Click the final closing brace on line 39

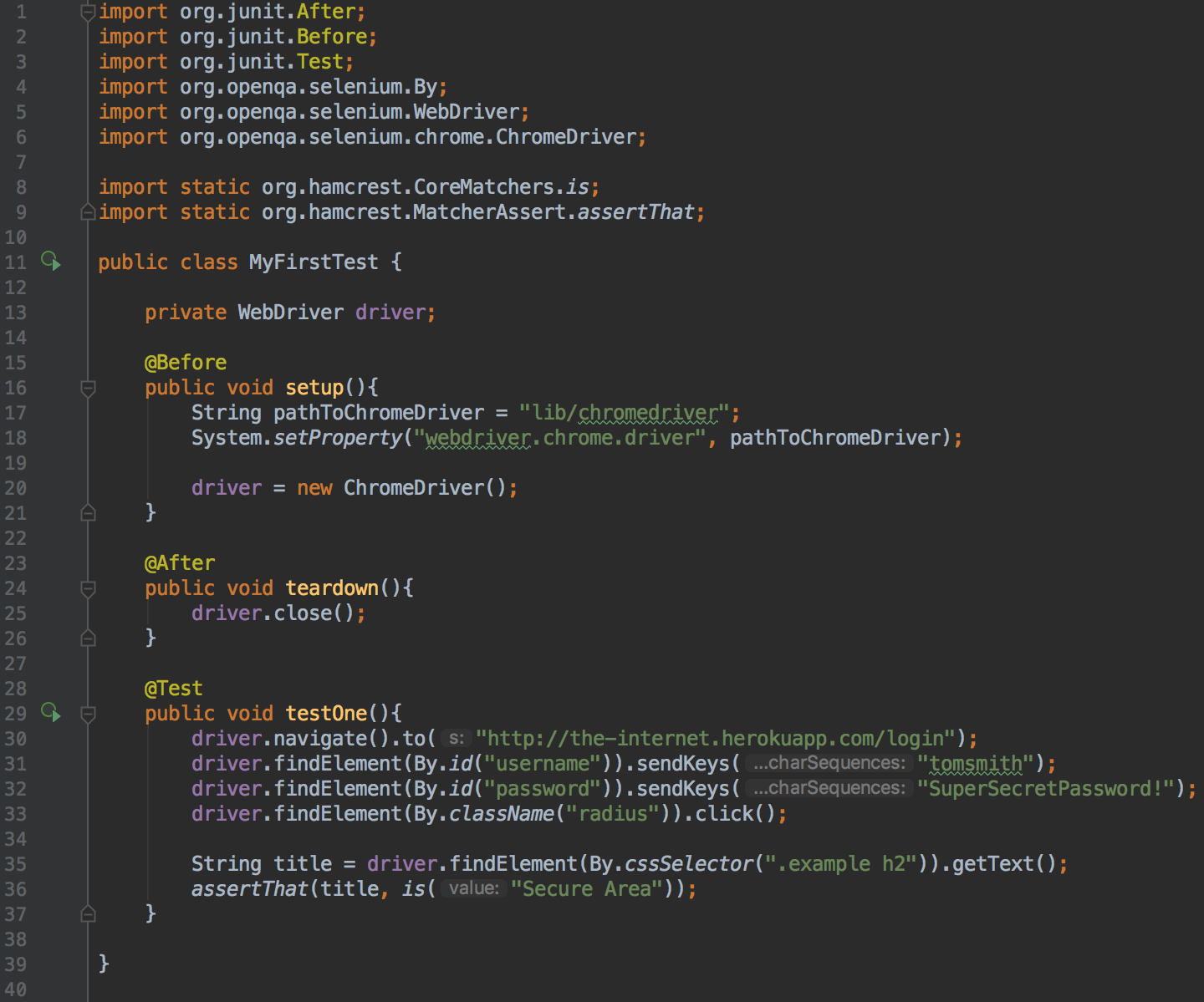(x=104, y=964)
